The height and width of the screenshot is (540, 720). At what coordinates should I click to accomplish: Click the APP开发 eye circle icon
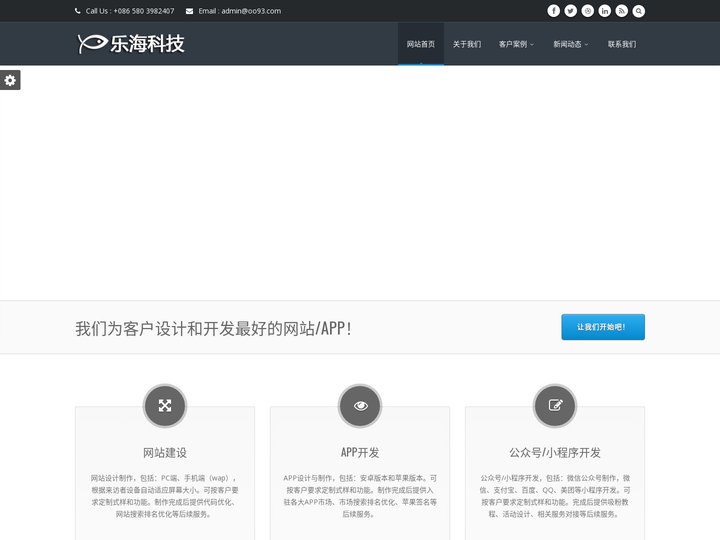click(360, 406)
